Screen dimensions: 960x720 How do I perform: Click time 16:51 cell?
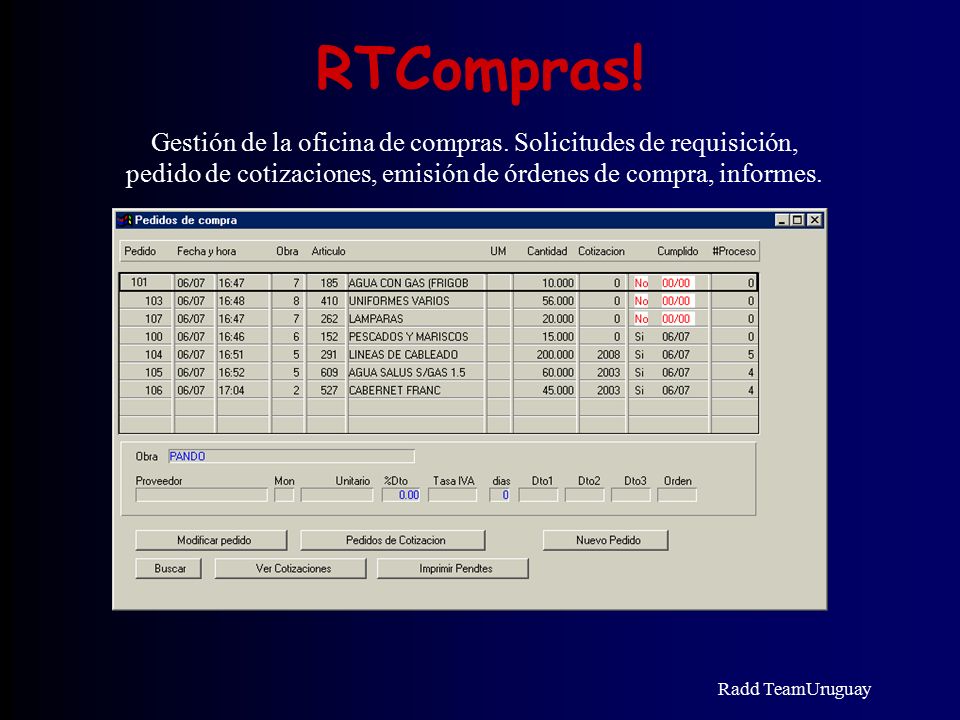click(x=244, y=354)
